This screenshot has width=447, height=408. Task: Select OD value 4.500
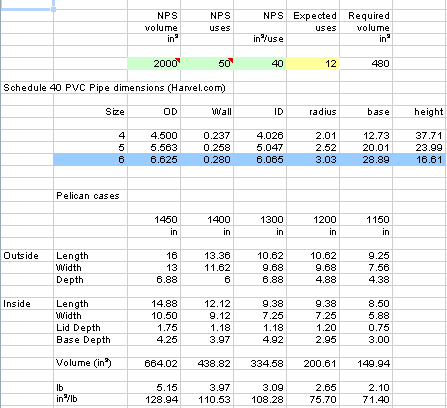pyautogui.click(x=164, y=136)
